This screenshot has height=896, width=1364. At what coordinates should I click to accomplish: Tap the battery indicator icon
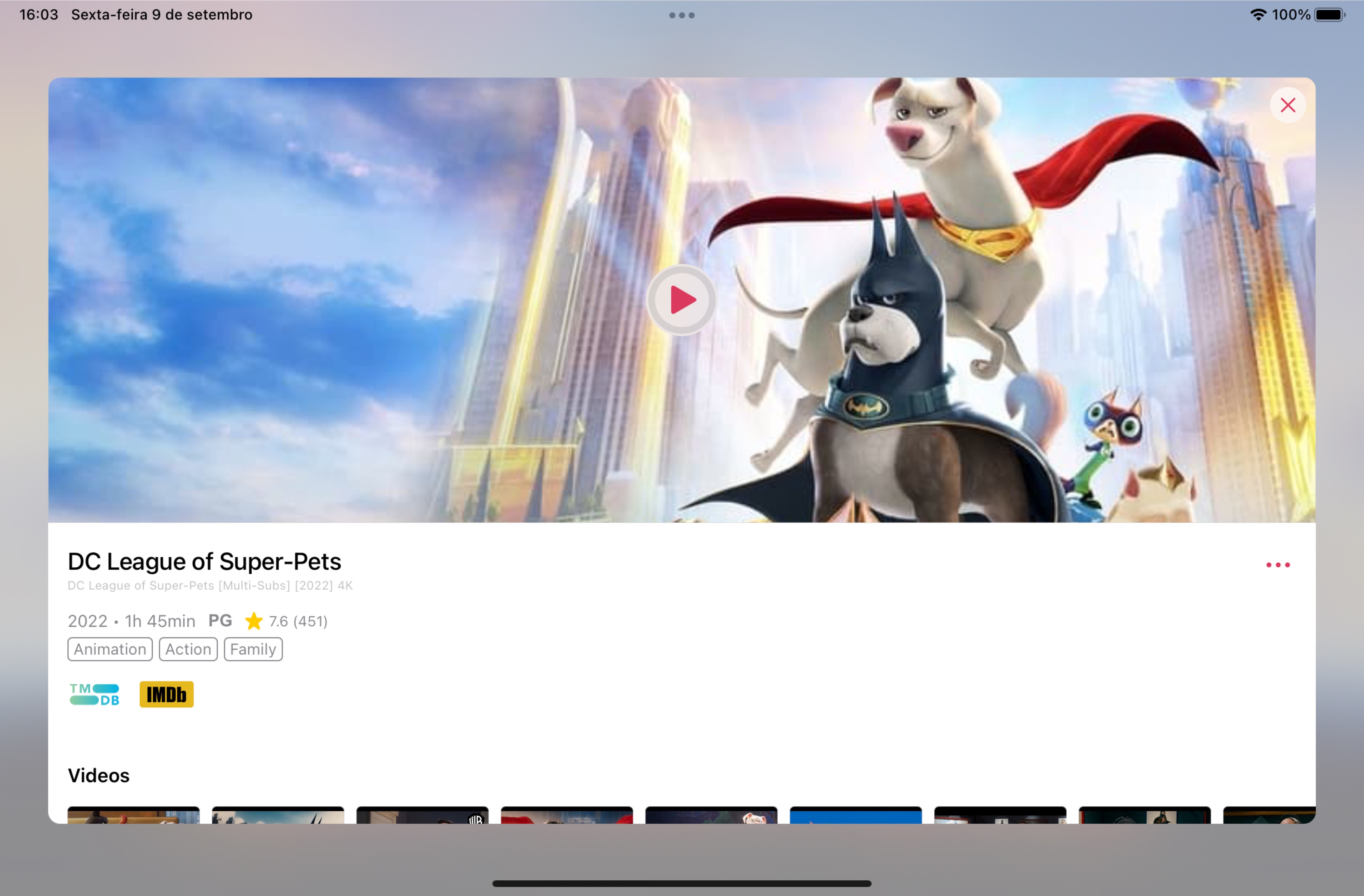[x=1330, y=14]
